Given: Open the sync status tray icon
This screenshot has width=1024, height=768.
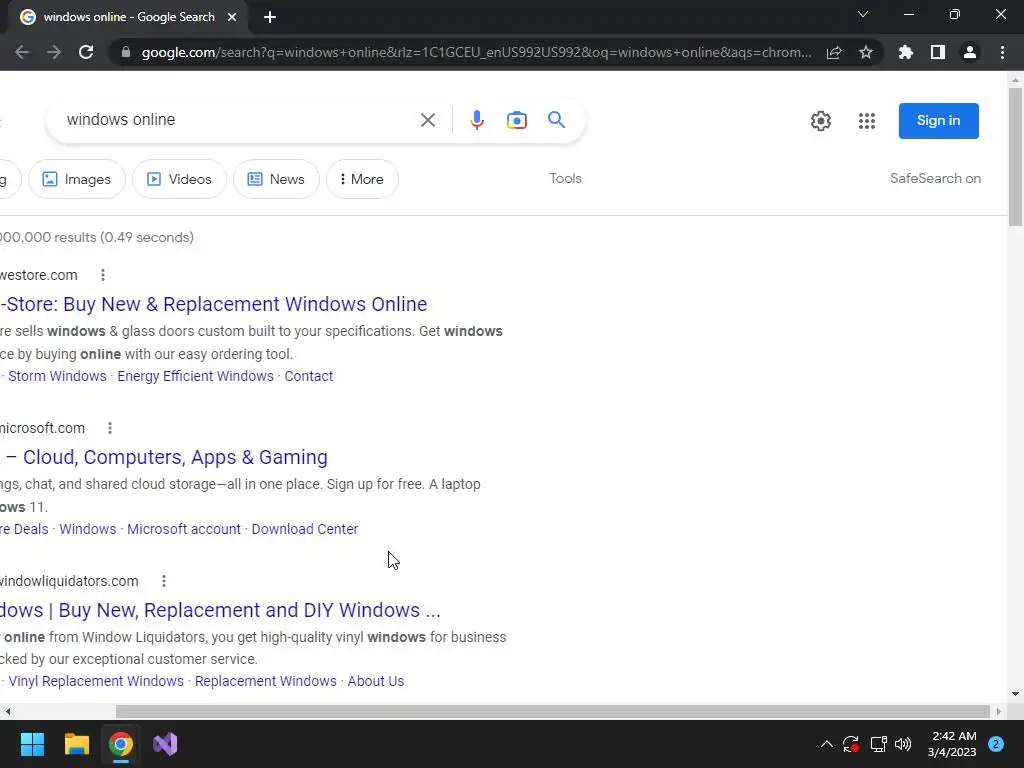Looking at the screenshot, I should click(x=851, y=744).
